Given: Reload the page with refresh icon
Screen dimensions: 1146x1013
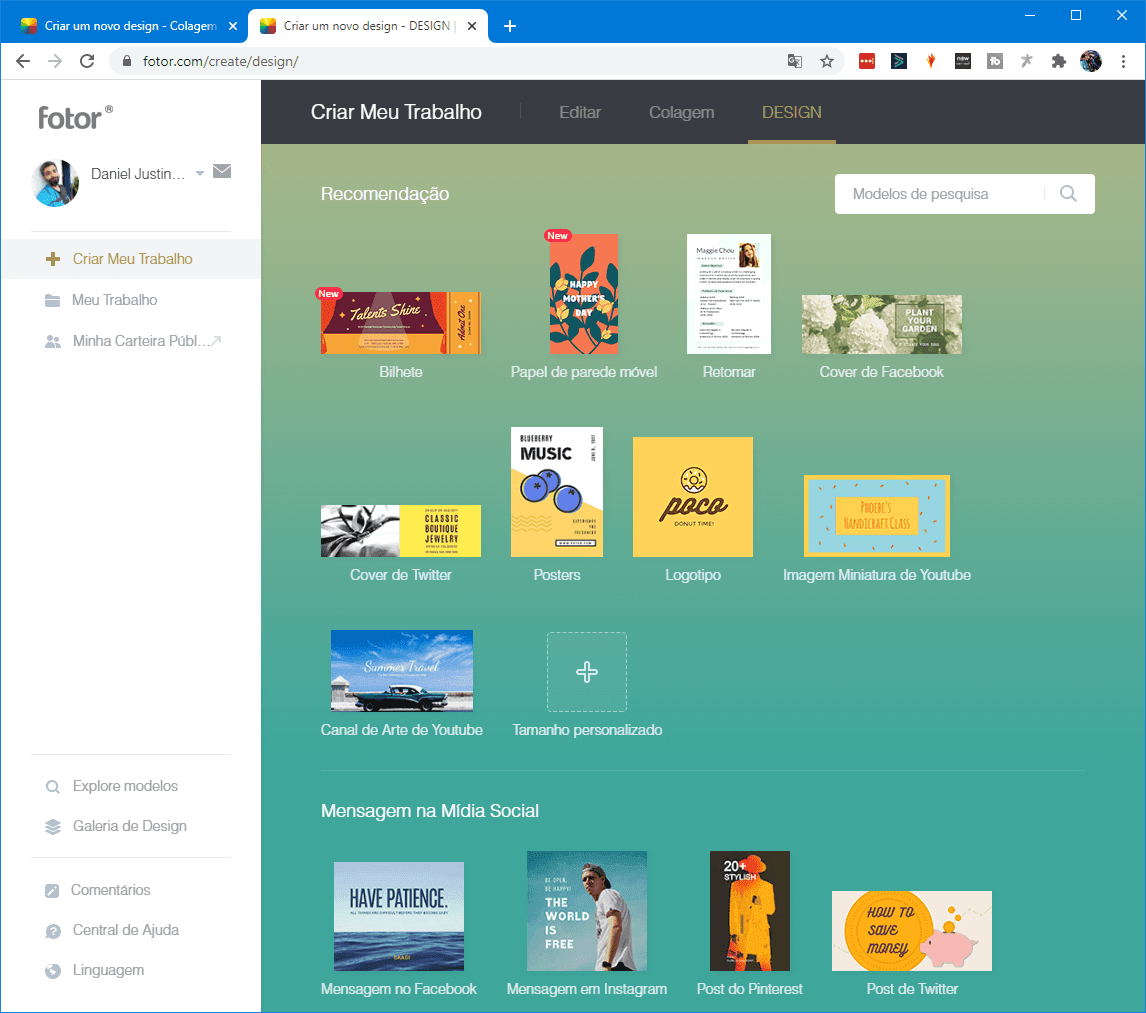Looking at the screenshot, I should pos(87,61).
